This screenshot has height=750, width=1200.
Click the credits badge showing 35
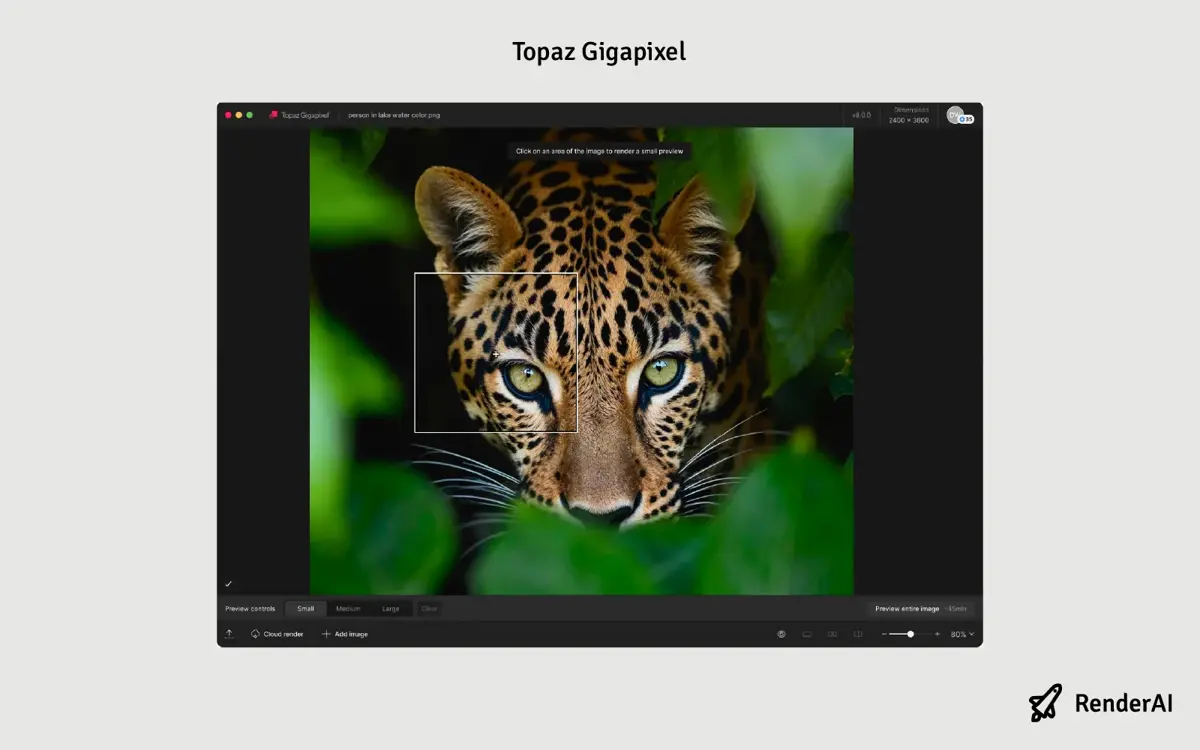coord(966,119)
